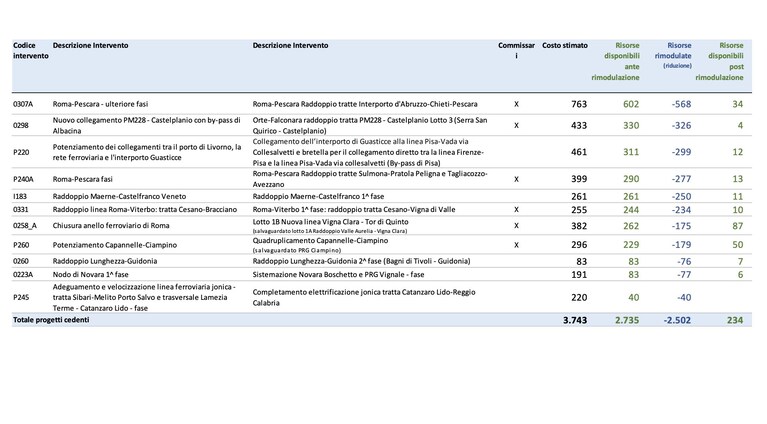This screenshot has height=424, width=767.
Task: Select the Quadruplicamento Capannelle-Ciampino description
Action: point(320,241)
